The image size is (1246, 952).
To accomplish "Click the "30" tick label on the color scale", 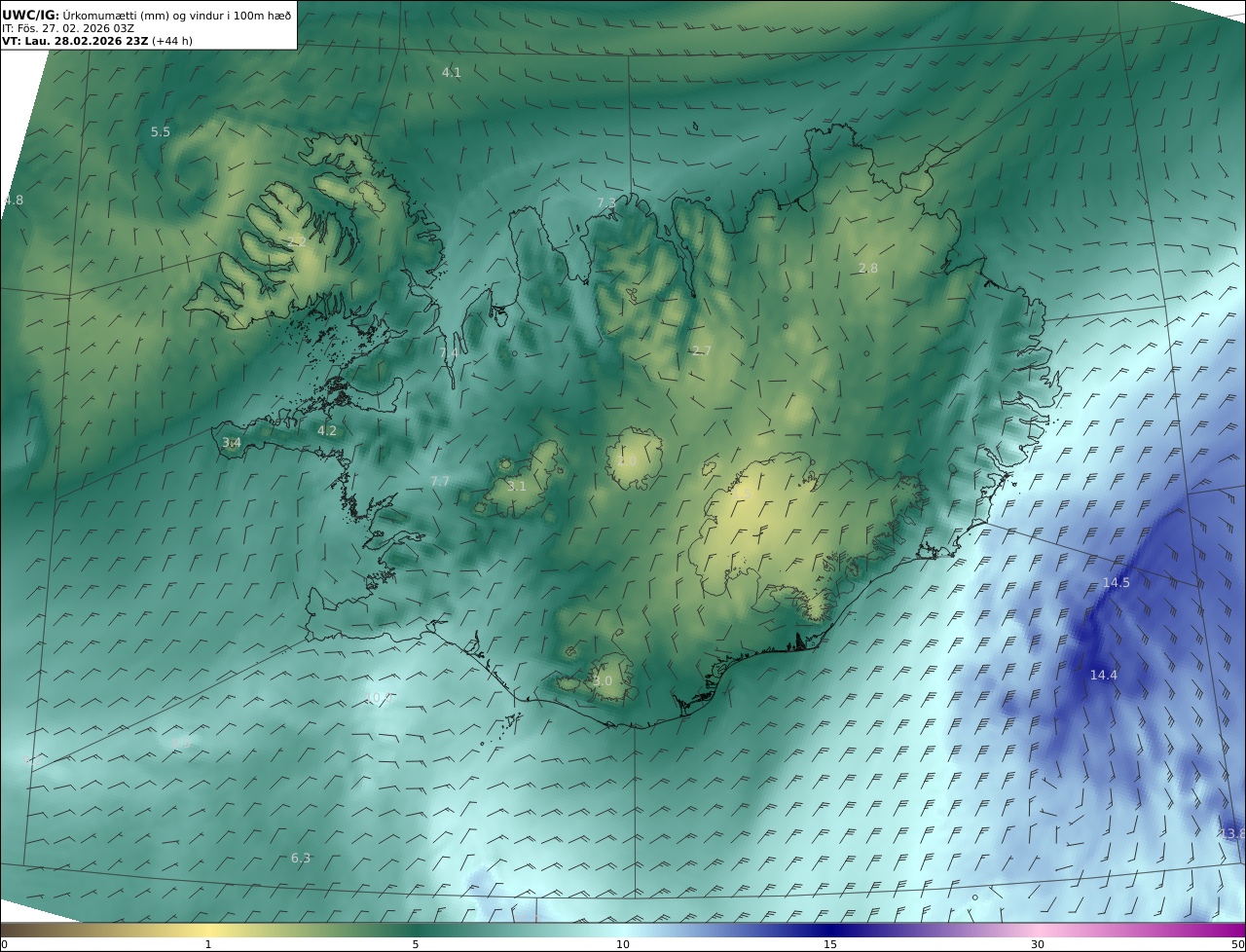I will (1038, 944).
